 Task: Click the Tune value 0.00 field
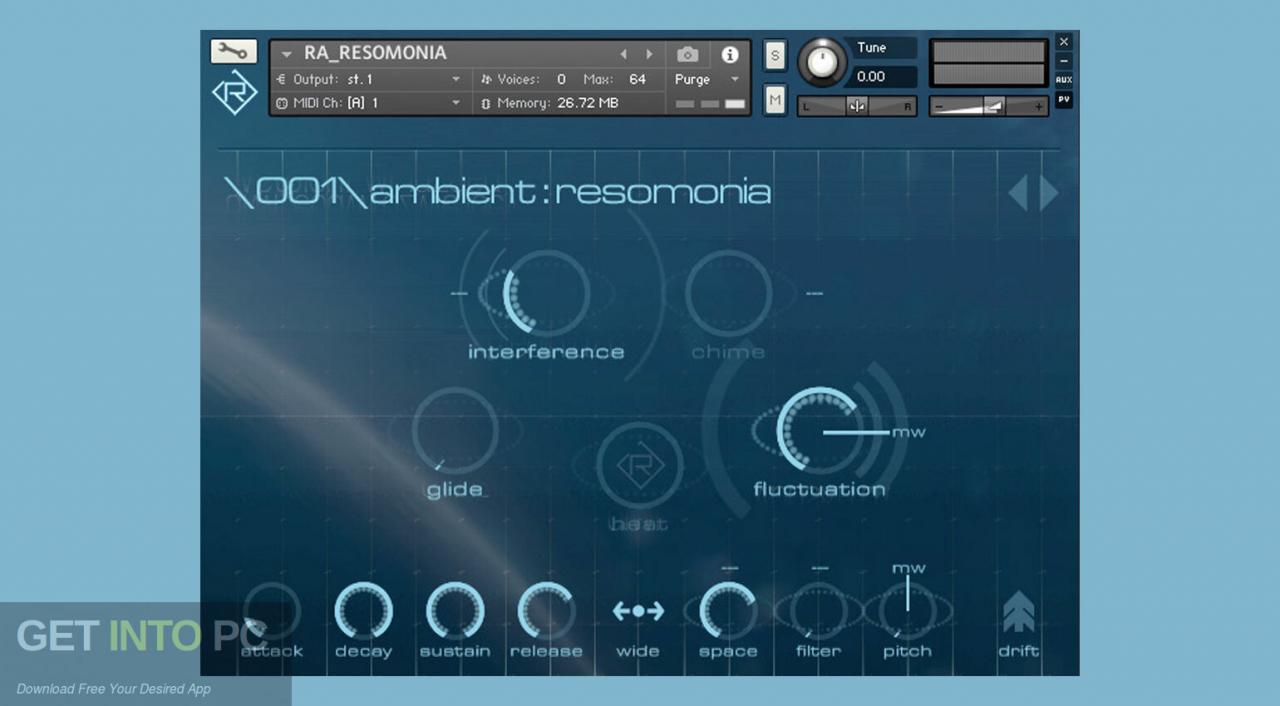click(881, 76)
